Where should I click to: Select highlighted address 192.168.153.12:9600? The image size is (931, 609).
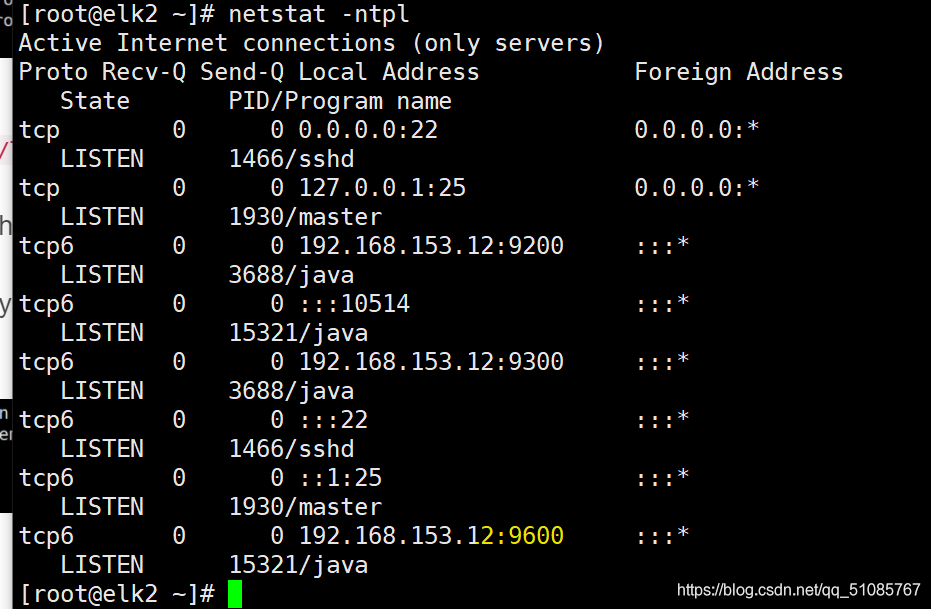click(x=431, y=536)
